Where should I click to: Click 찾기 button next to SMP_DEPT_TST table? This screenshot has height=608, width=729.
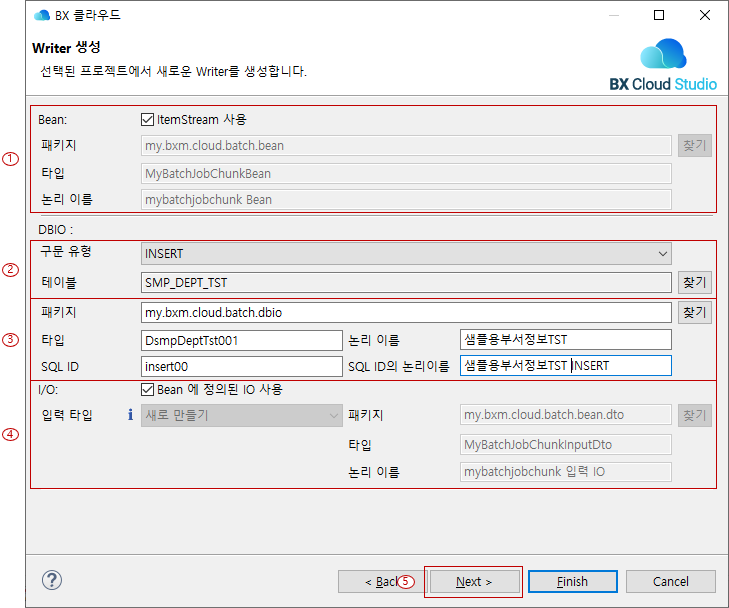pos(695,283)
